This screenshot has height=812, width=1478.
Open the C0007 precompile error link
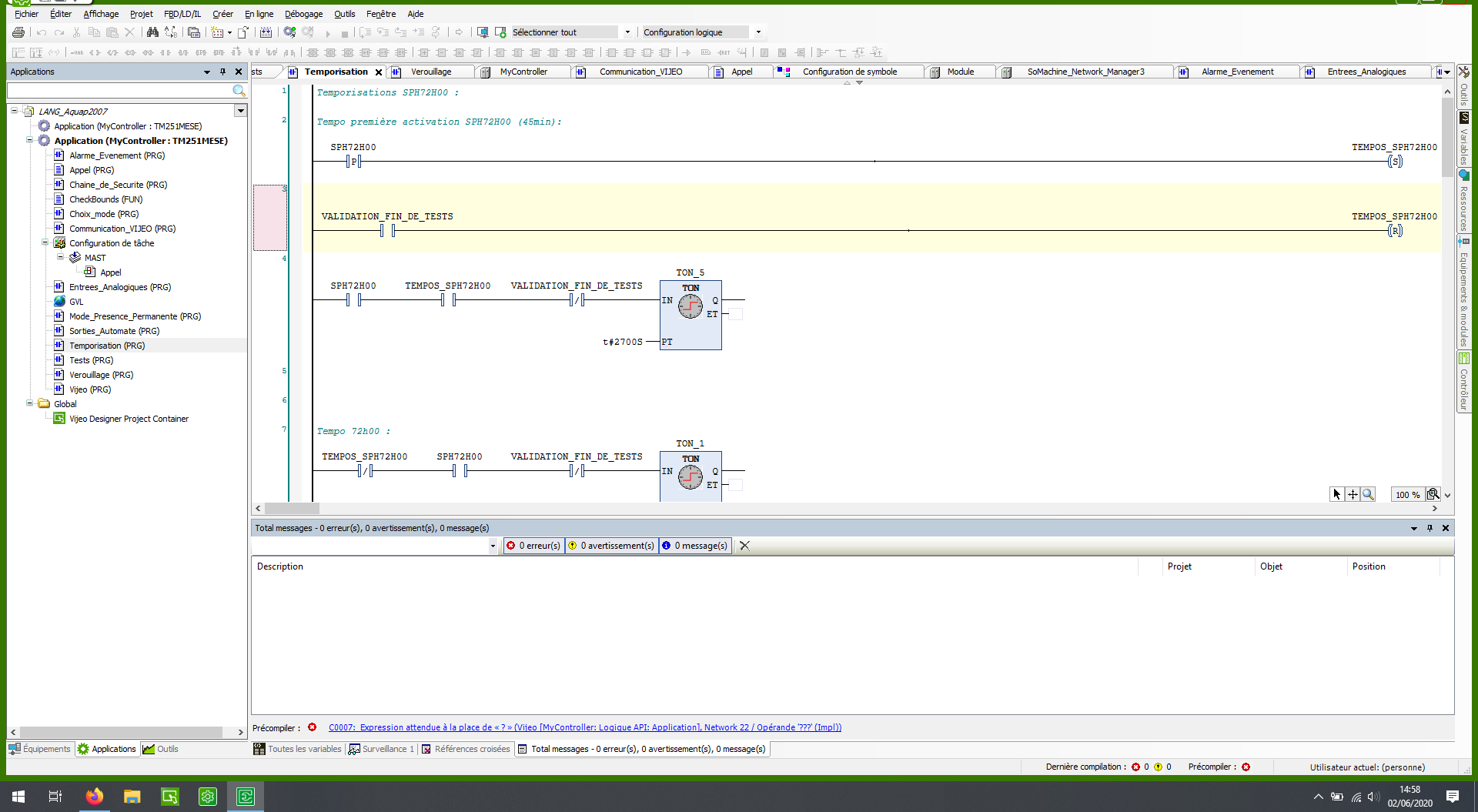tap(584, 727)
